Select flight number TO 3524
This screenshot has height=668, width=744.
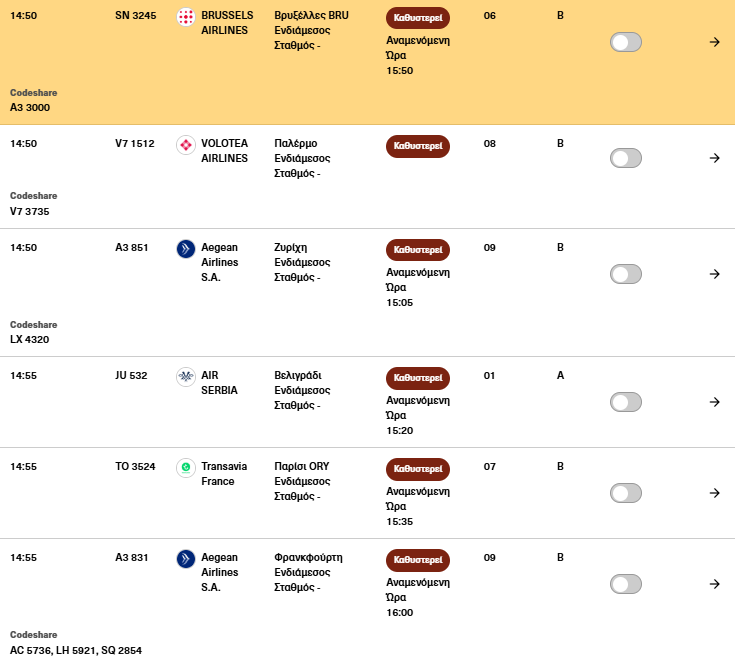pyautogui.click(x=135, y=467)
